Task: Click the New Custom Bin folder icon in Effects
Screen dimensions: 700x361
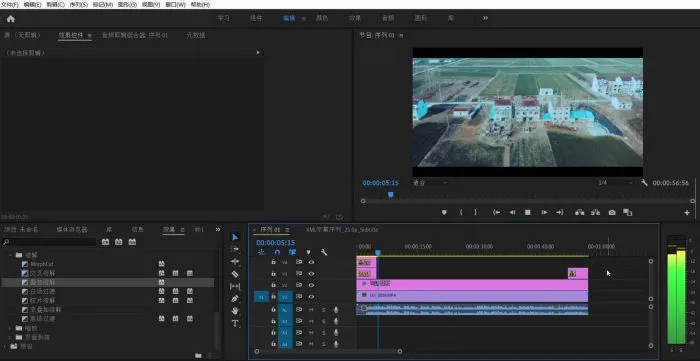Action: point(198,355)
